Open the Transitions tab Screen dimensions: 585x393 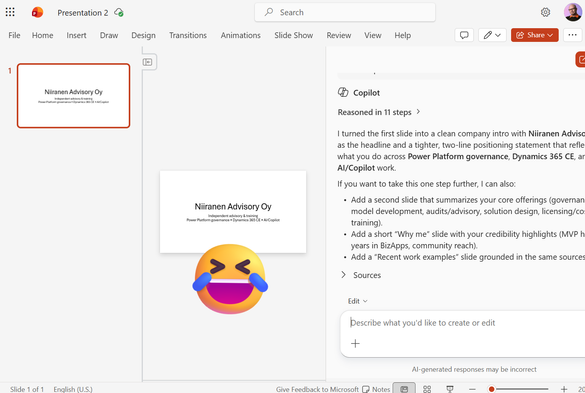188,35
